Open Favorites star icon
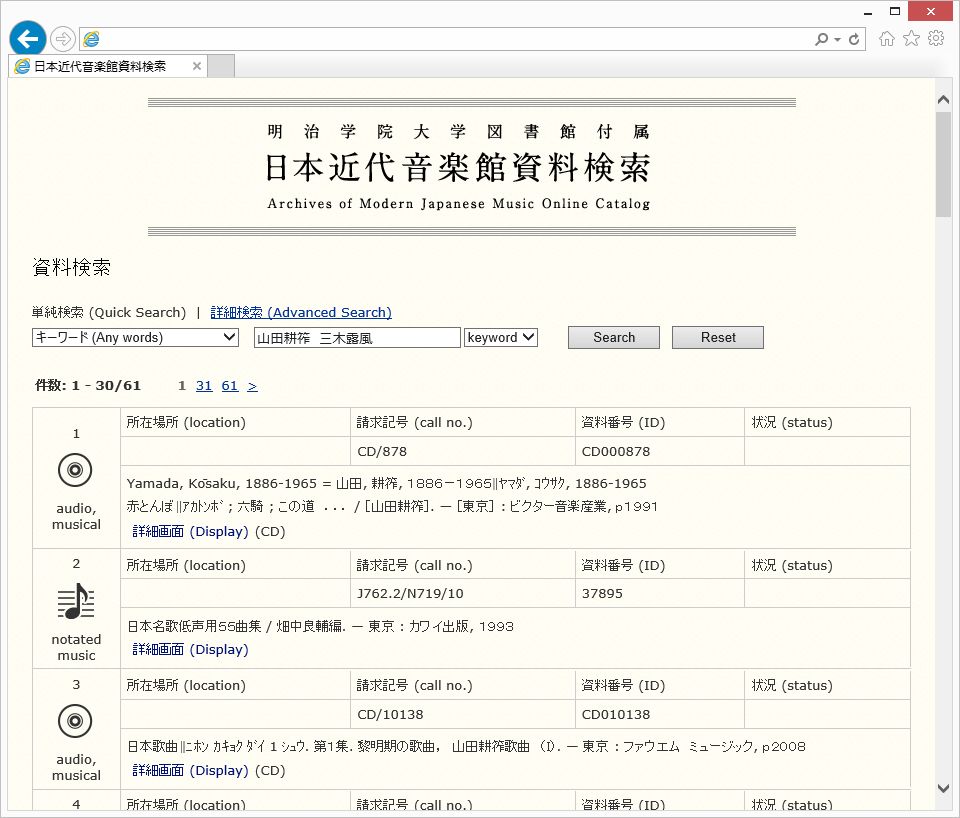 coord(911,39)
